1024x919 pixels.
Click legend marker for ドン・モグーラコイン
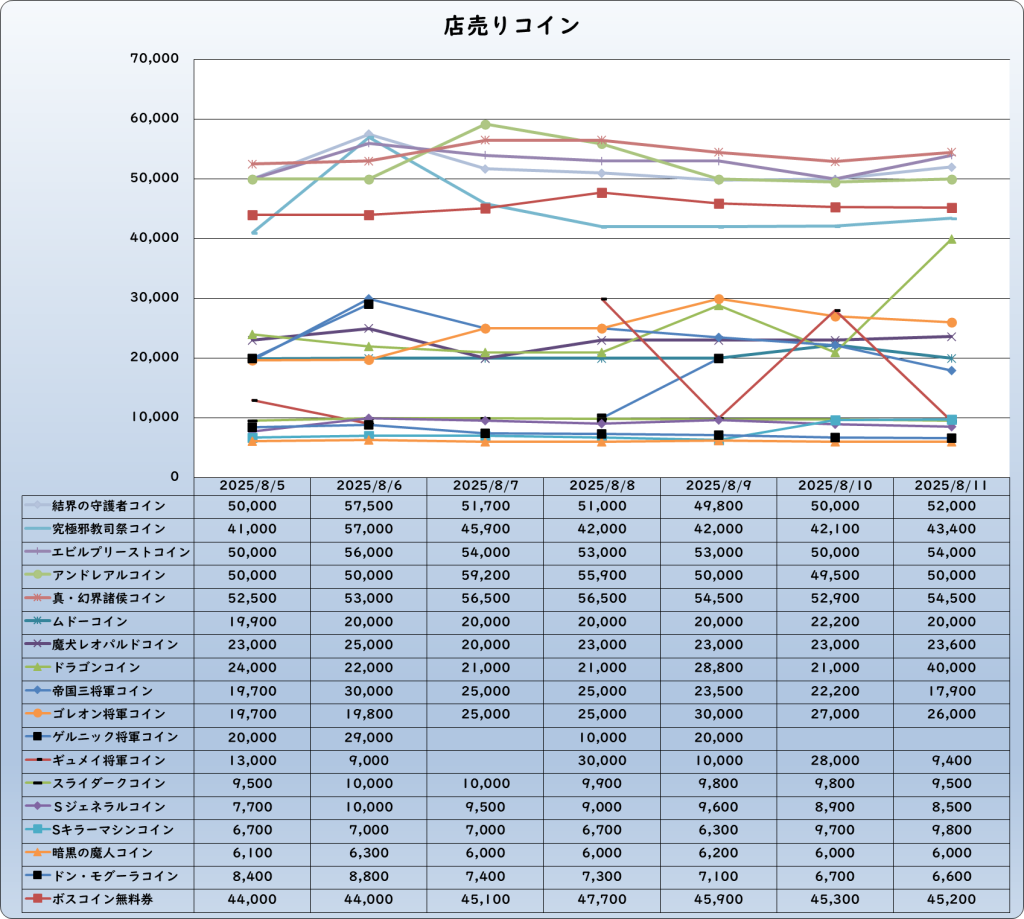tap(37, 876)
